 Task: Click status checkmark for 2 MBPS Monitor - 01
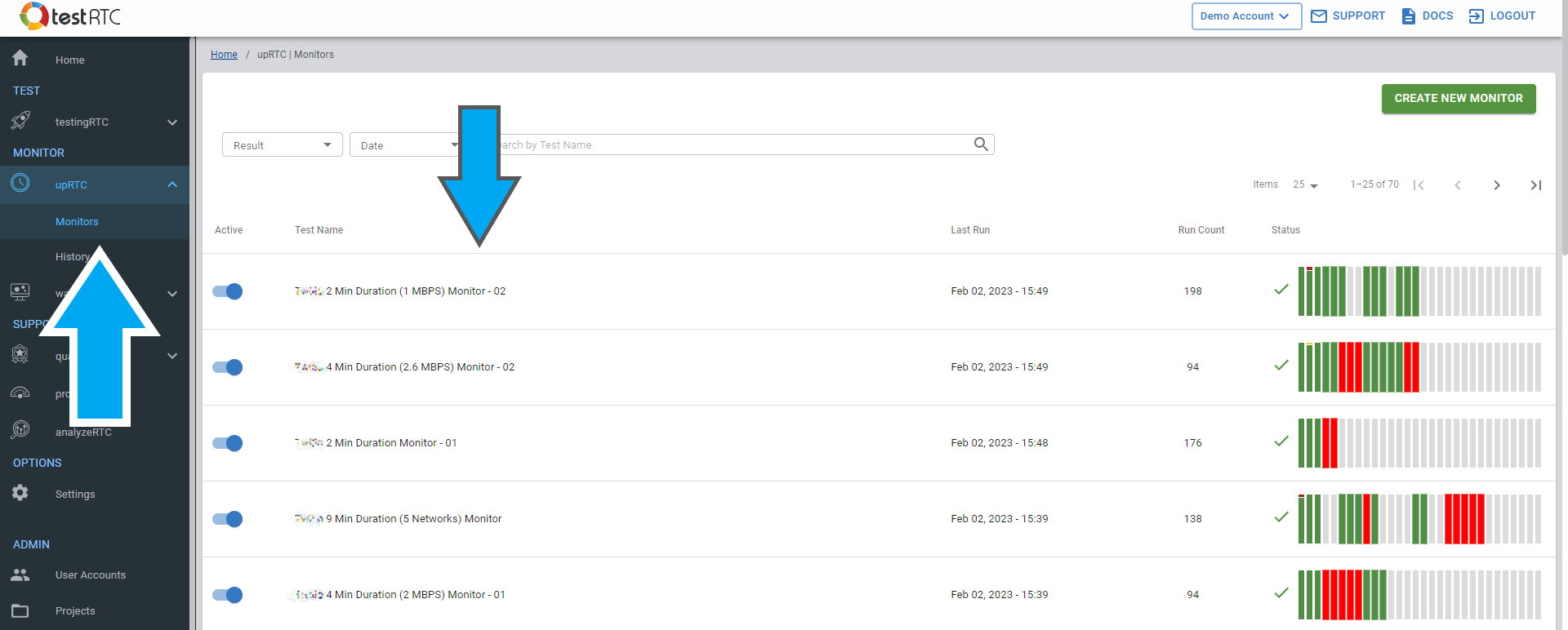(x=1281, y=593)
